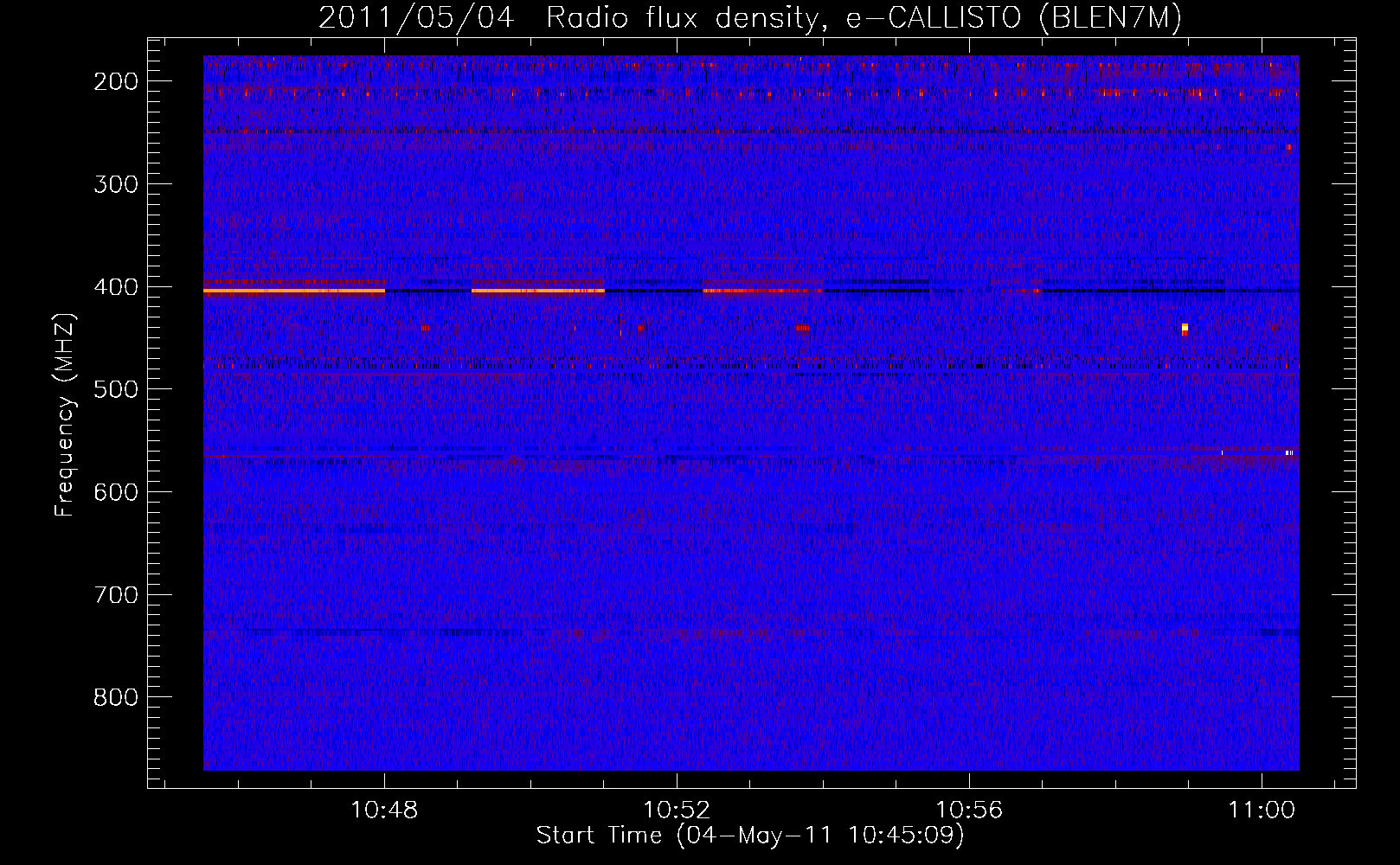Click the 500 frequency tick label
Image resolution: width=1400 pixels, height=865 pixels.
(115, 389)
